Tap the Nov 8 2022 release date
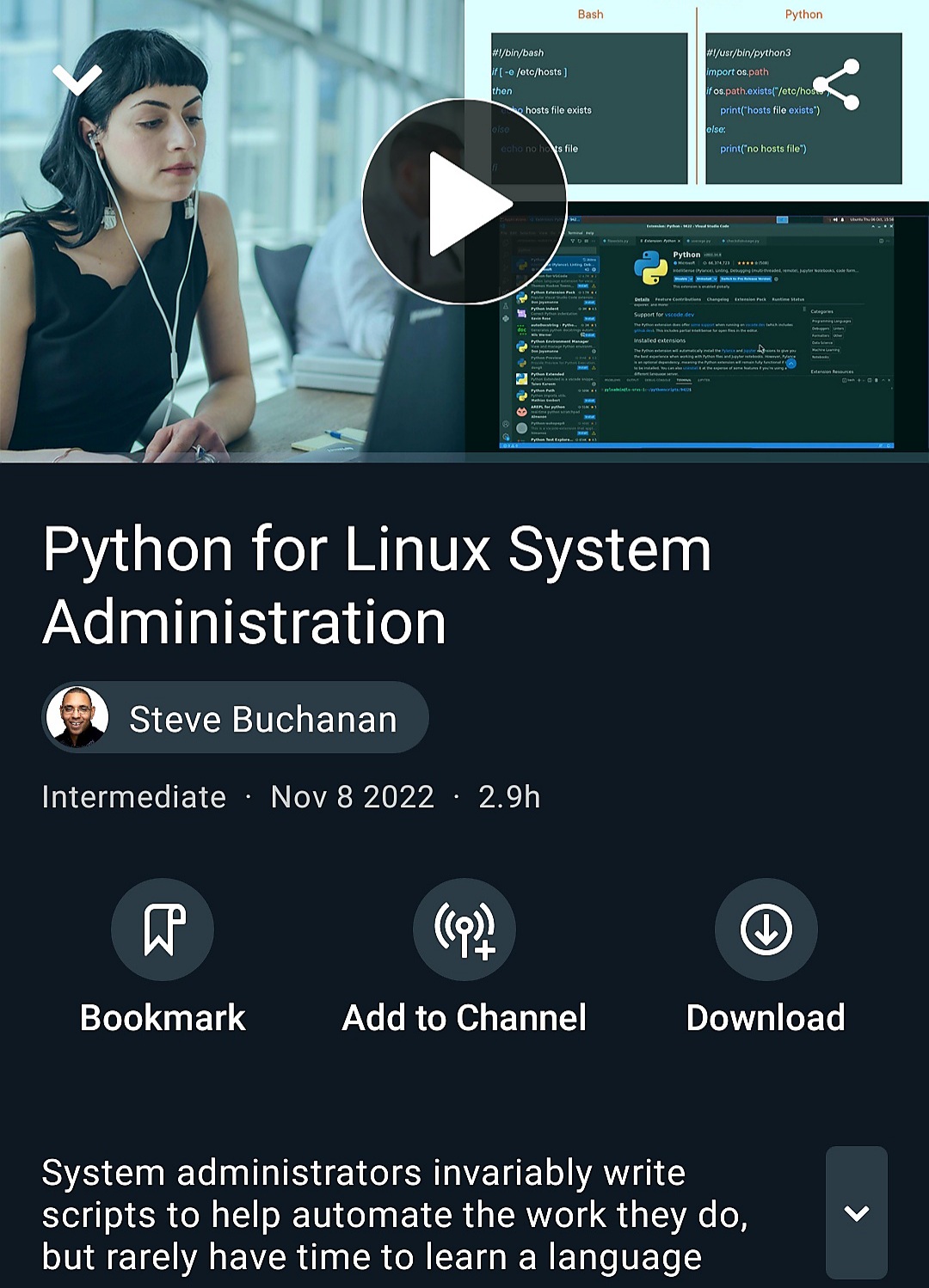 [x=351, y=797]
